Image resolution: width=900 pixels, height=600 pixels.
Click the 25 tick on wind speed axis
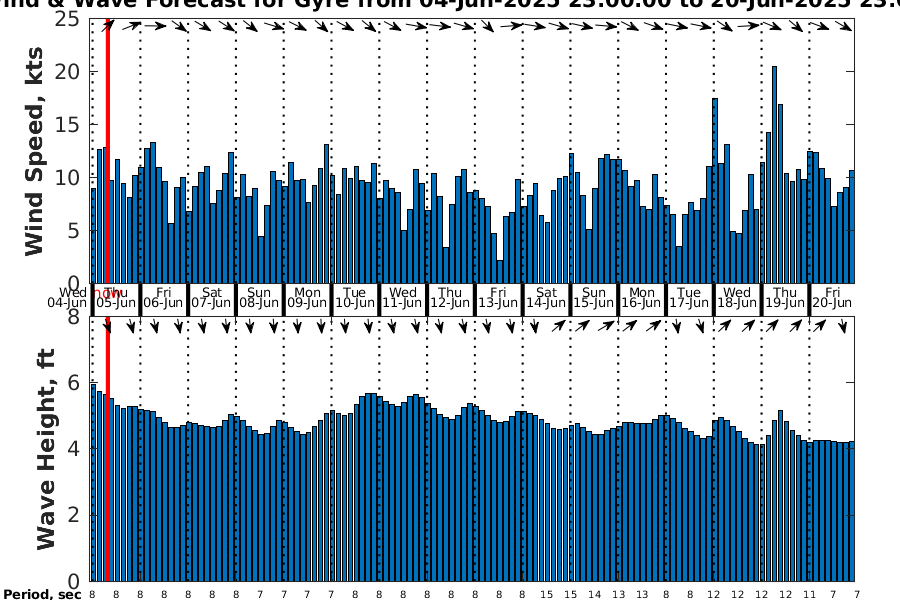click(67, 19)
